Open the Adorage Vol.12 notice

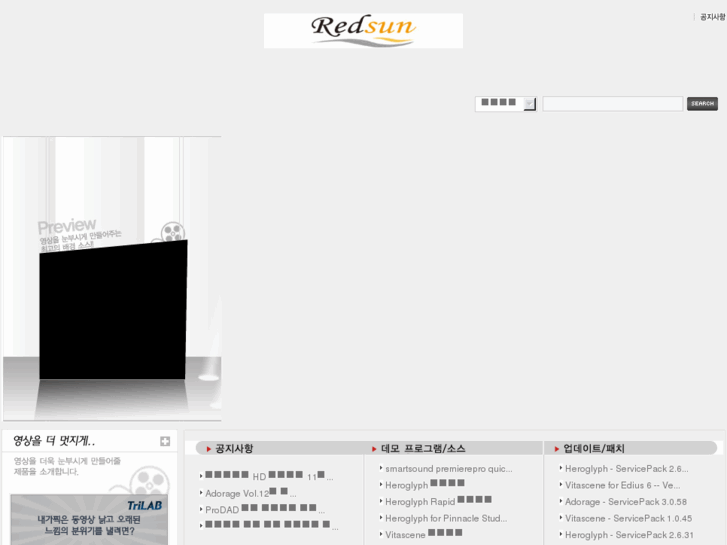coord(250,493)
